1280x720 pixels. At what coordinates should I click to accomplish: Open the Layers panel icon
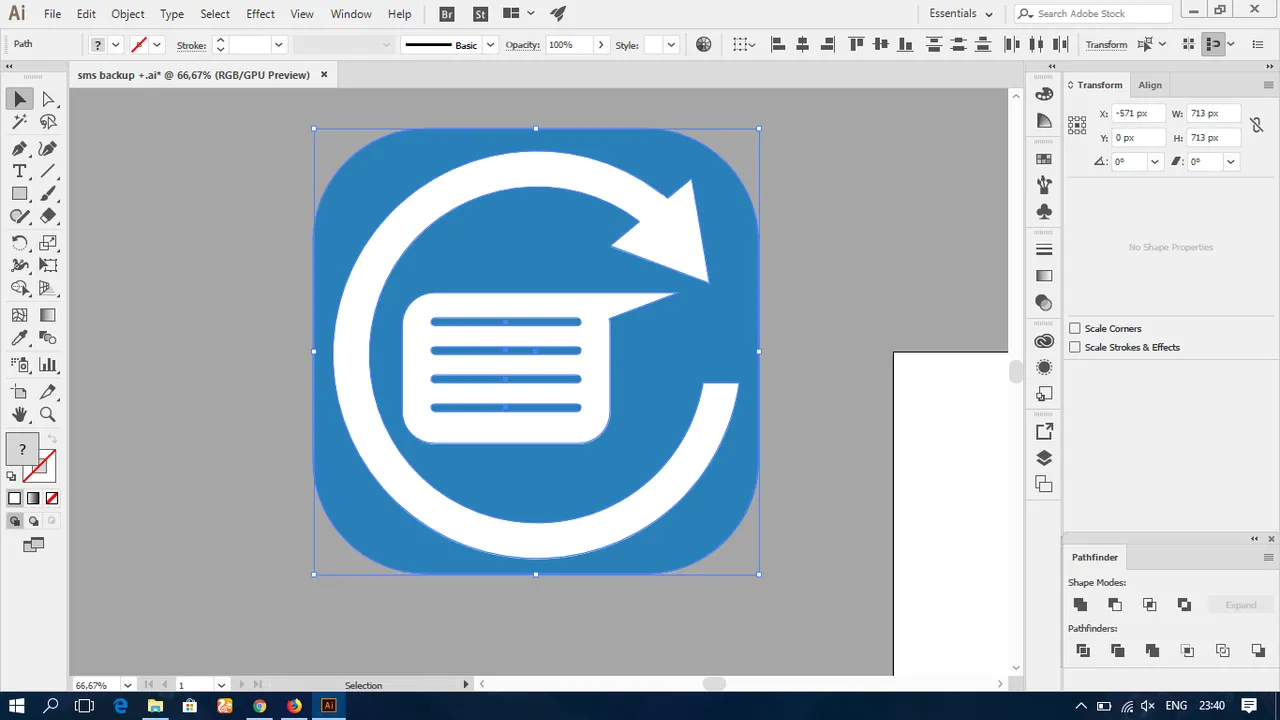click(1044, 458)
